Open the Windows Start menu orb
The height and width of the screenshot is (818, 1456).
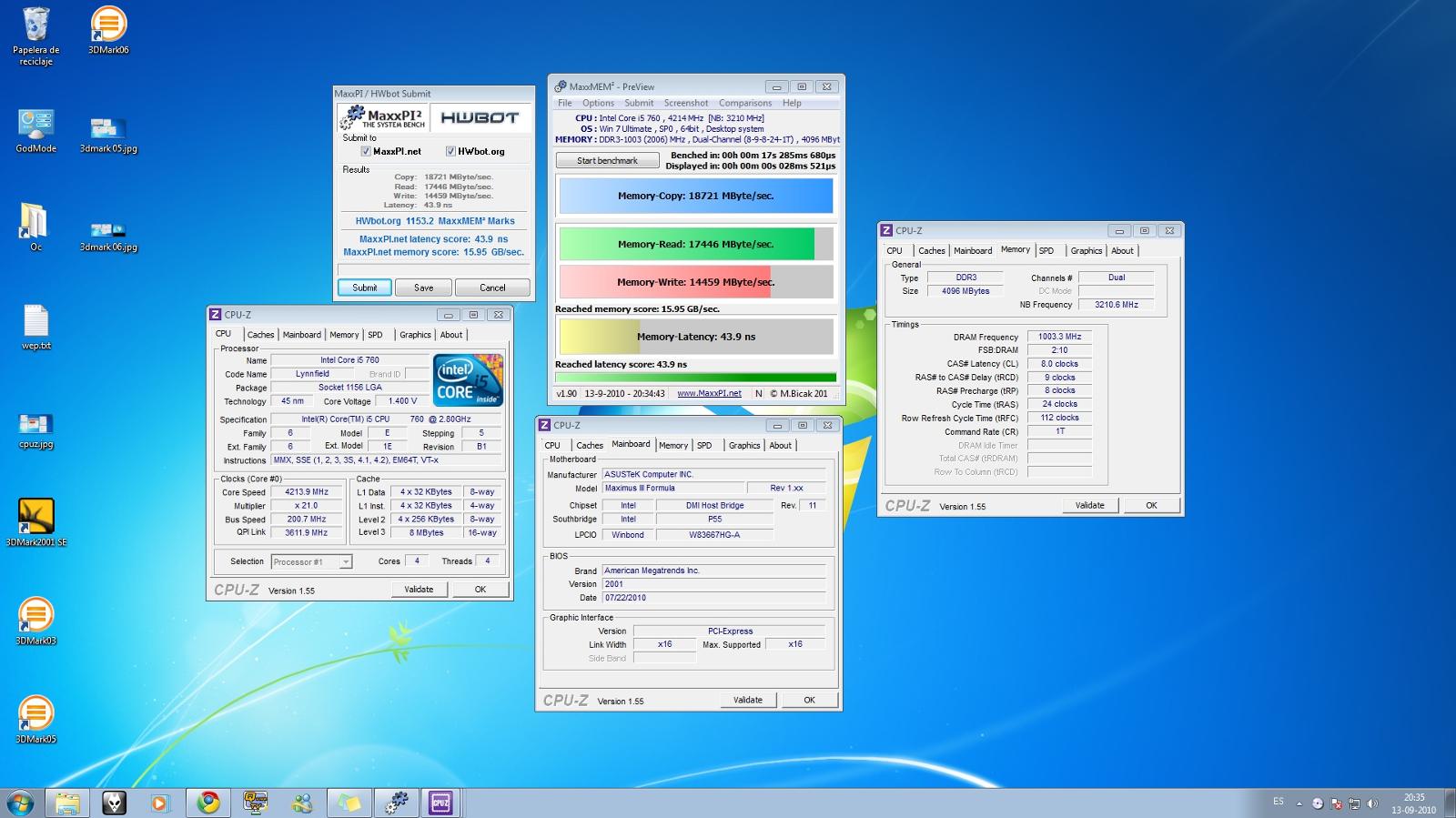click(x=20, y=803)
